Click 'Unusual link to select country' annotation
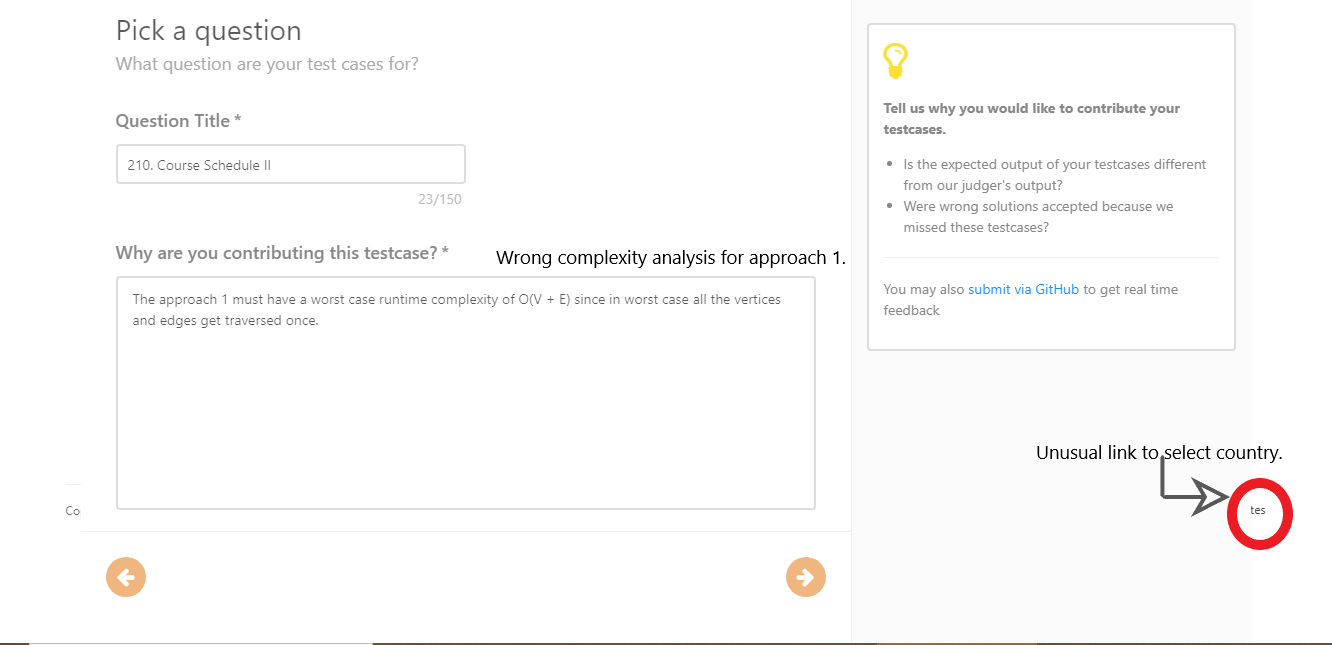1332x645 pixels. (x=1159, y=452)
